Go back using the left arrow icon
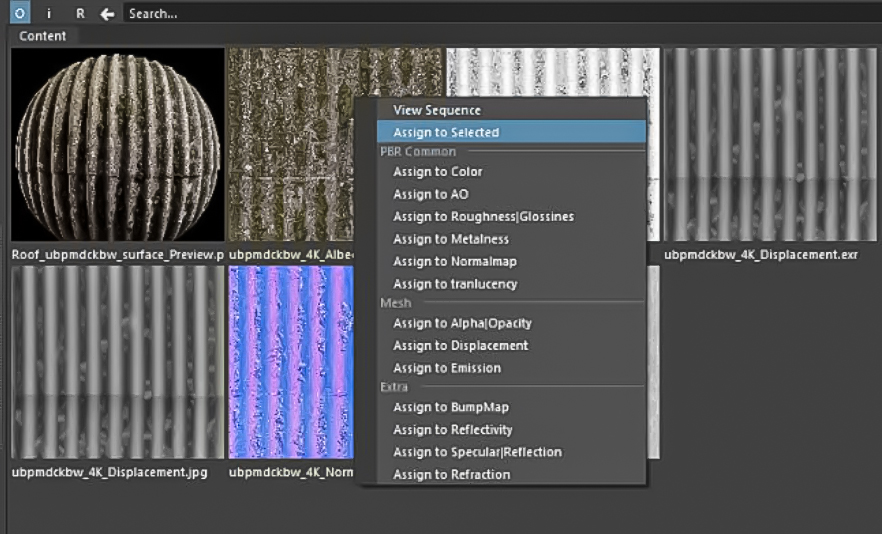Image resolution: width=882 pixels, height=534 pixels. (107, 14)
